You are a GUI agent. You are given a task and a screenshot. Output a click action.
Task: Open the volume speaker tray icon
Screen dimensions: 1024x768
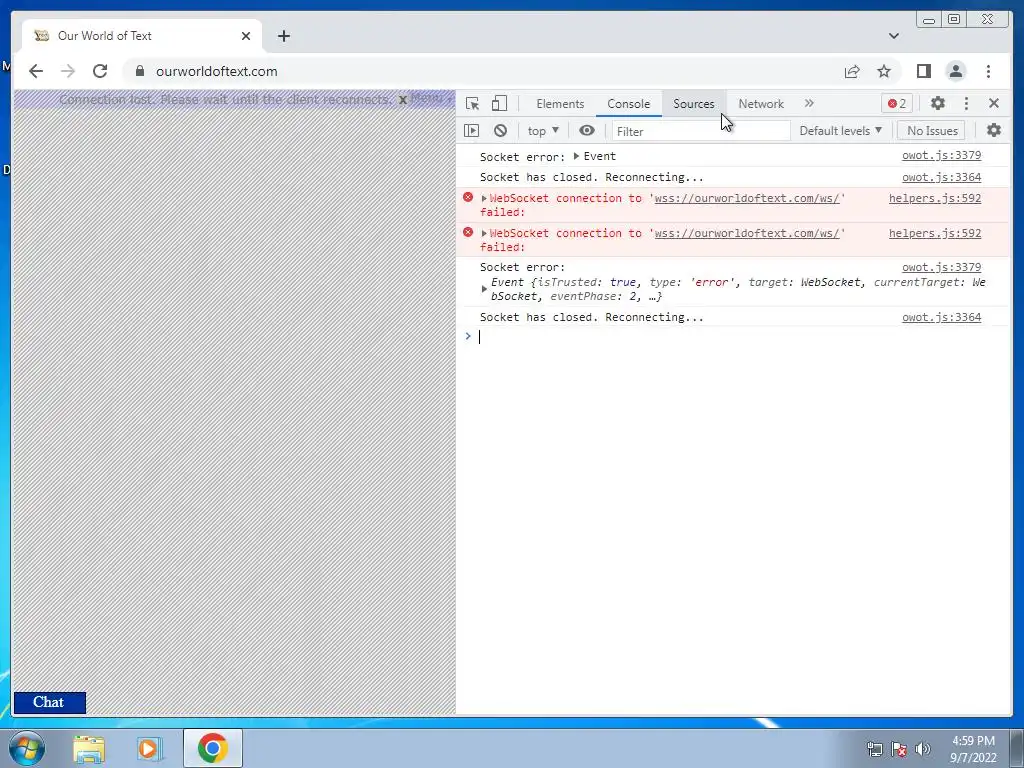pyautogui.click(x=923, y=749)
